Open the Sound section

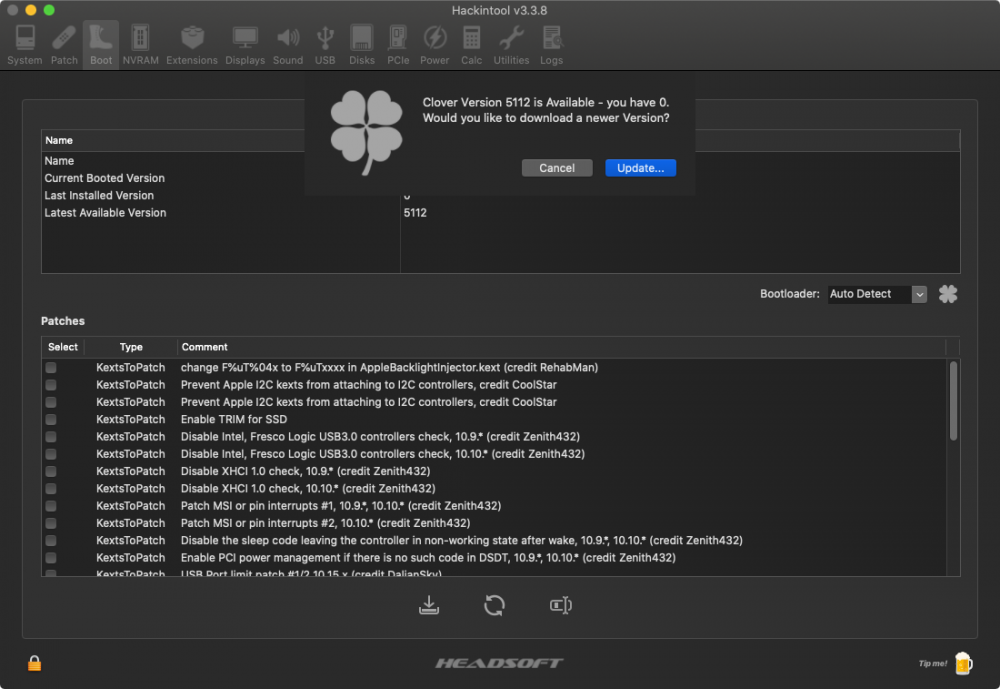[288, 45]
